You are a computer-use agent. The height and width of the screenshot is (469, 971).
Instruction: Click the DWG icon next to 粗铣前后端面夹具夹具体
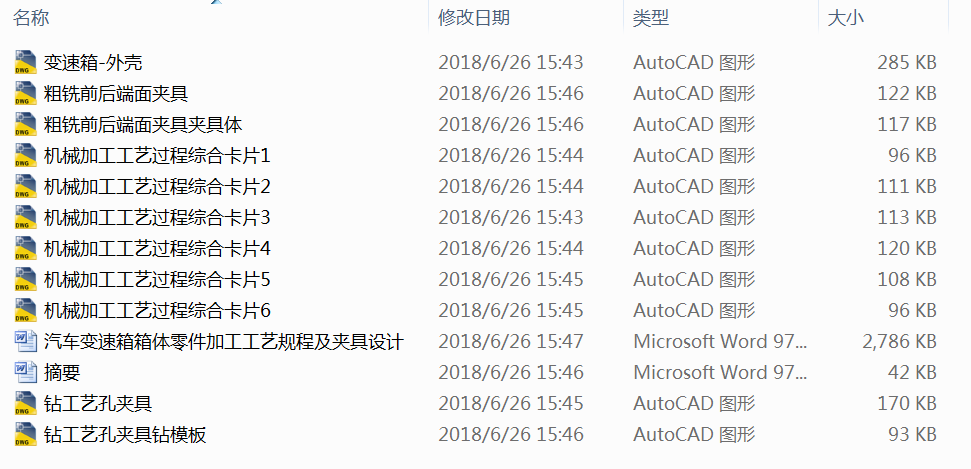26,125
